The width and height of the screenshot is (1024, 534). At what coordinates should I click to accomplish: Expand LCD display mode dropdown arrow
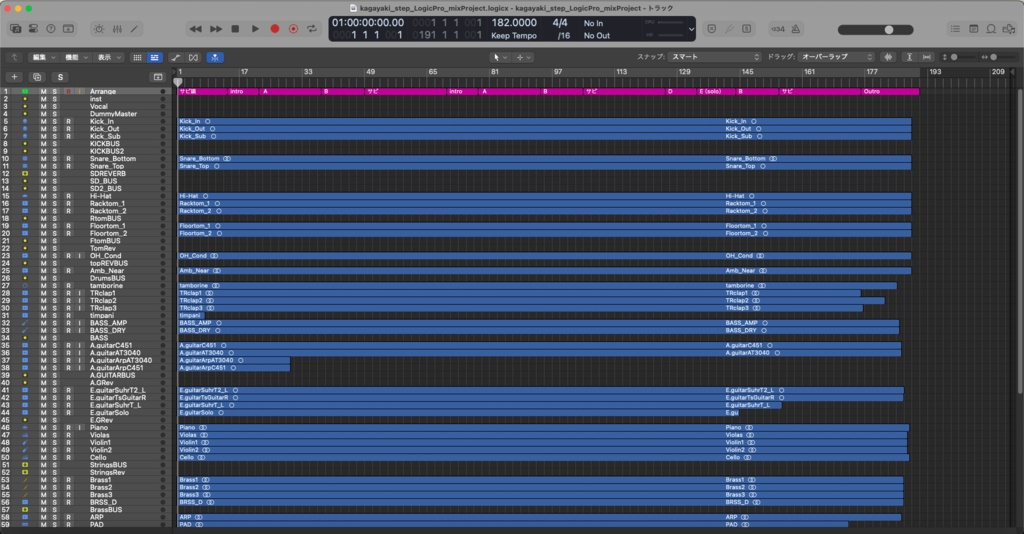click(691, 29)
